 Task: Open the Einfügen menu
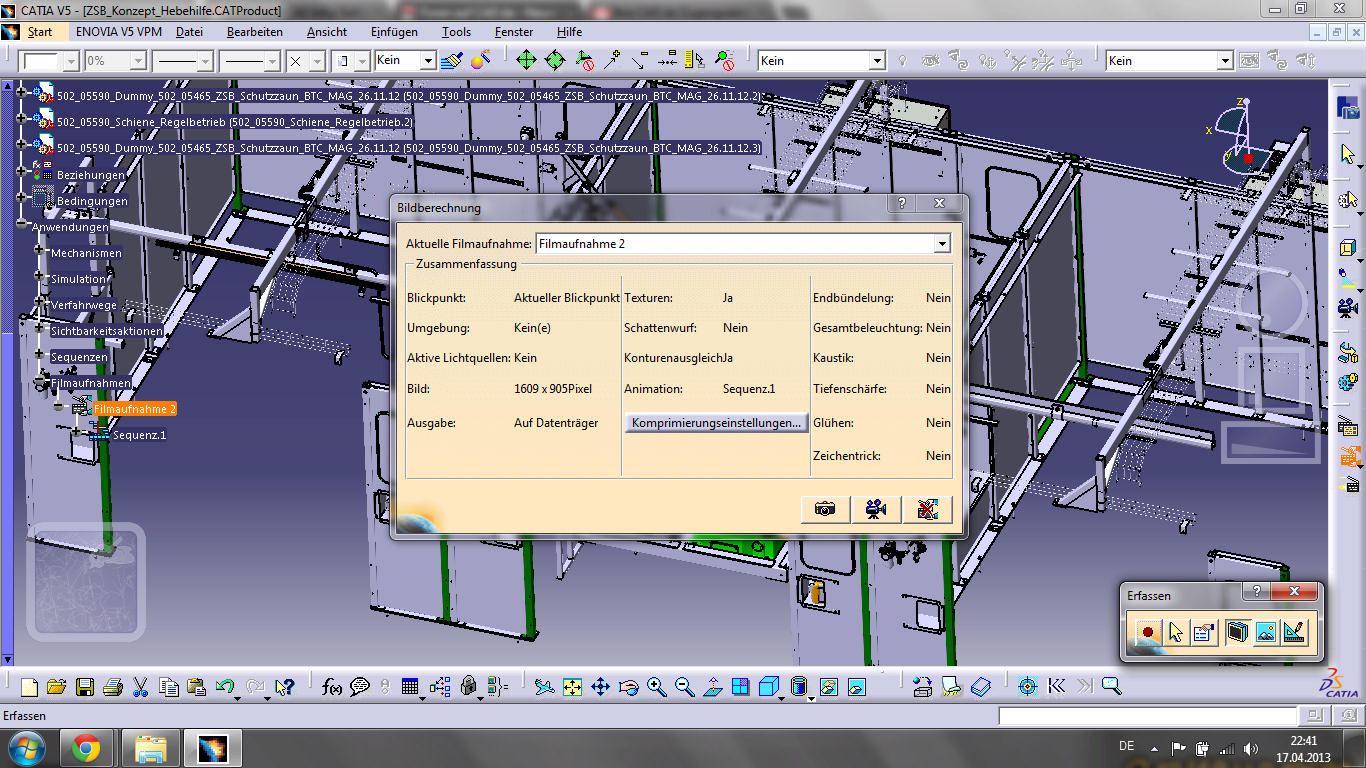394,32
